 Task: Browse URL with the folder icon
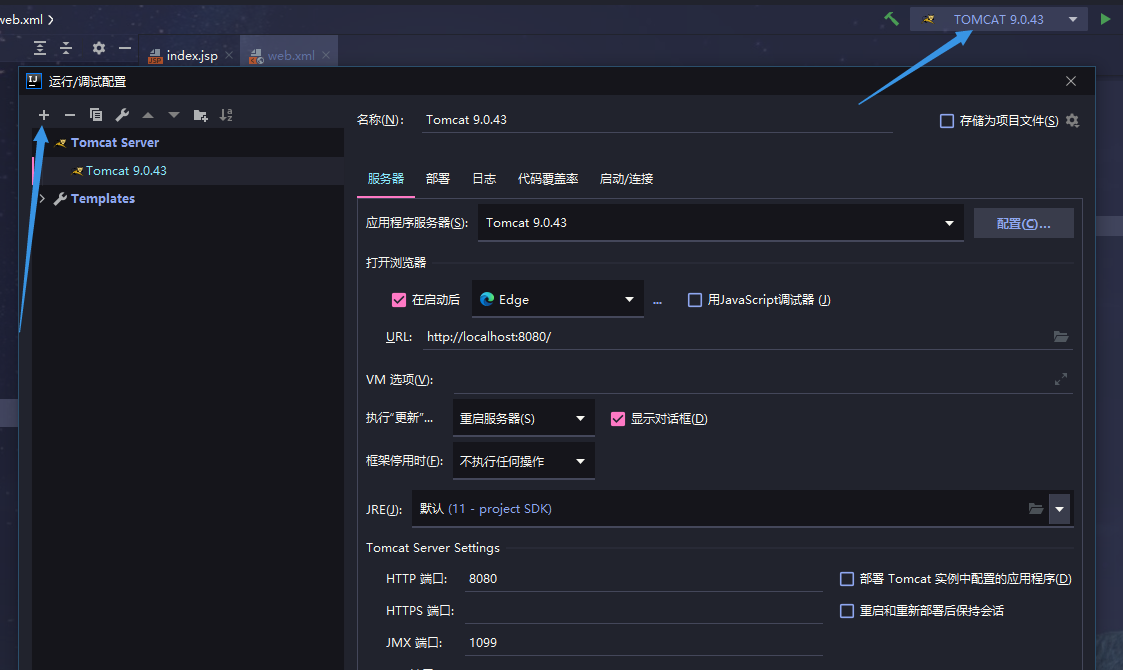(x=1061, y=336)
